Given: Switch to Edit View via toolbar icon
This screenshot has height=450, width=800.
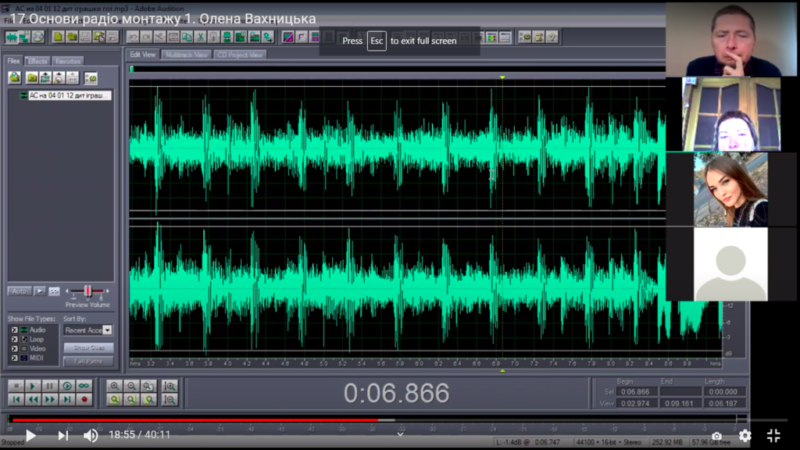Looking at the screenshot, I should (11, 37).
